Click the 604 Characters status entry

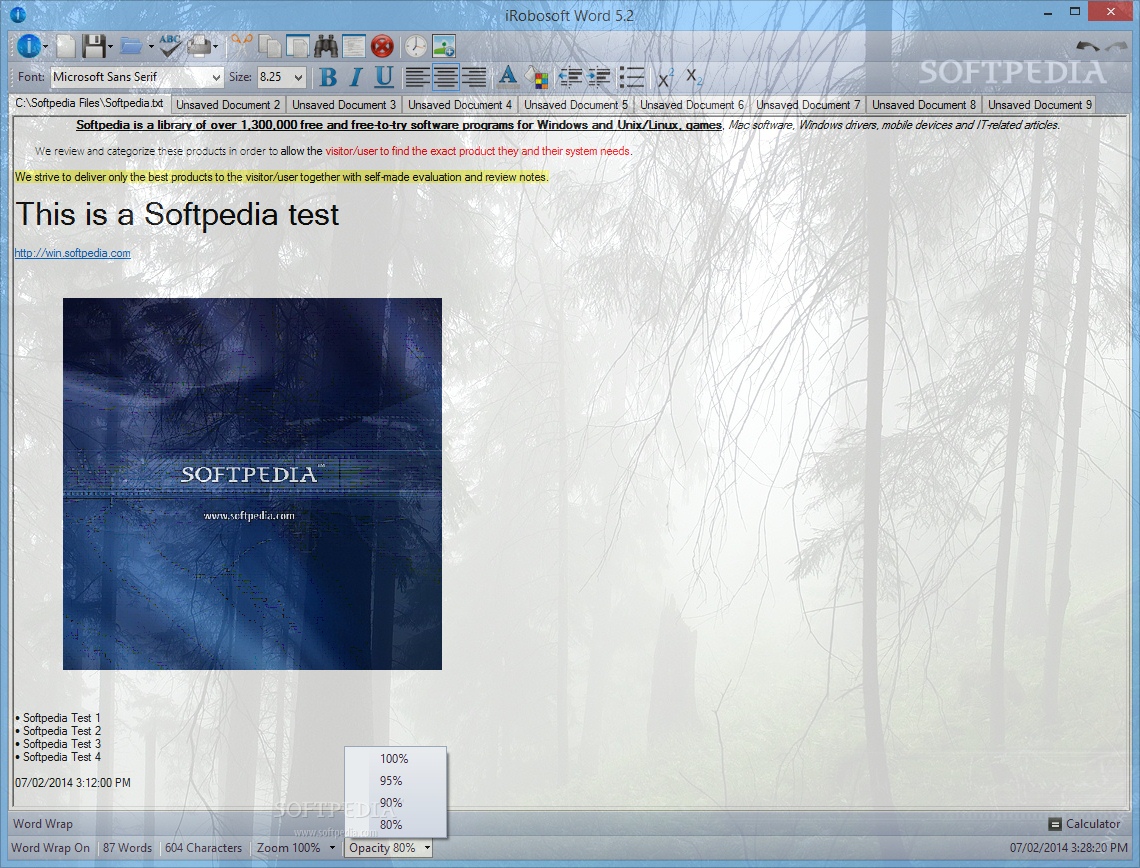(204, 848)
